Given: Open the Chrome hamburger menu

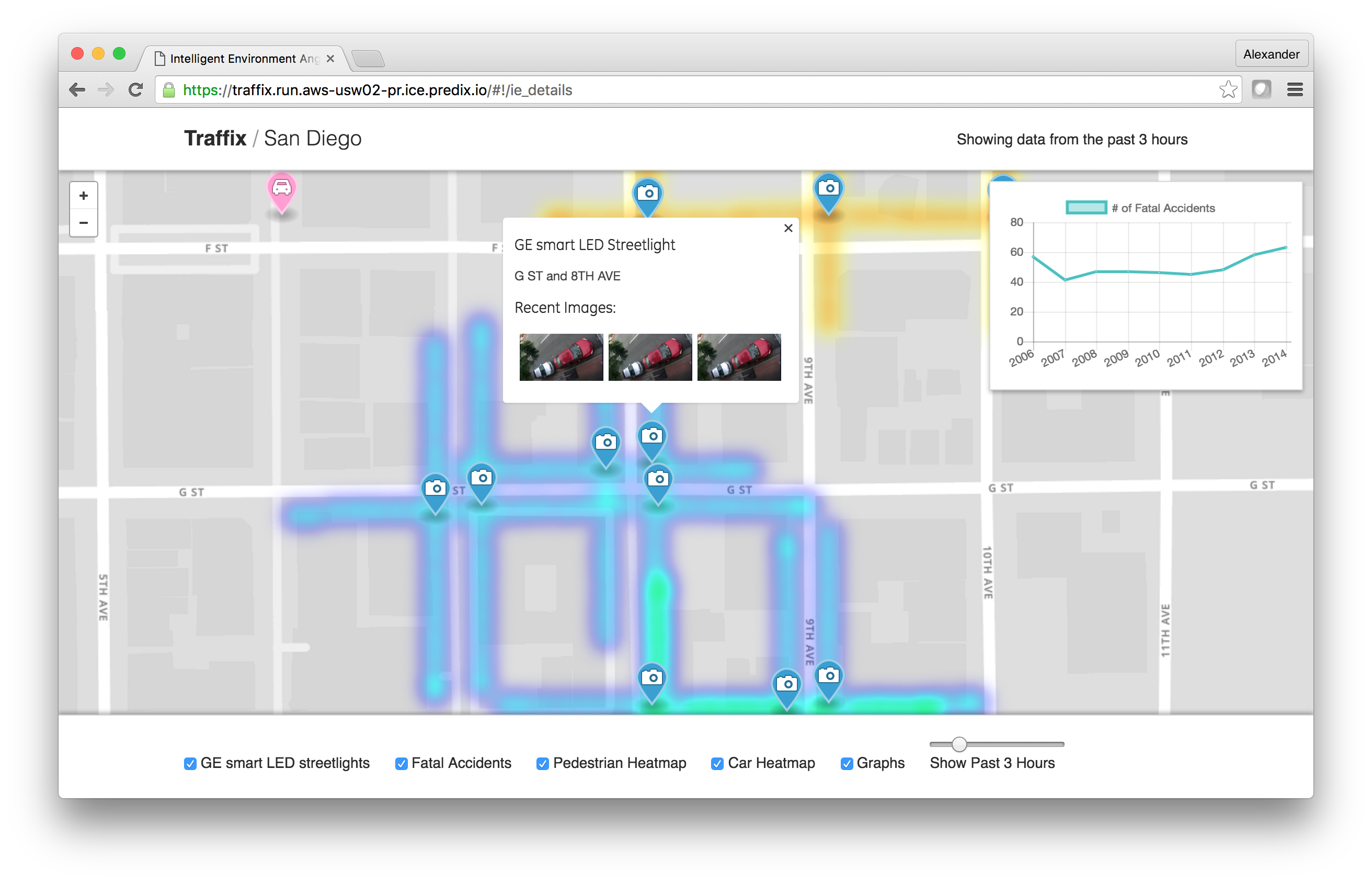Looking at the screenshot, I should tap(1295, 90).
